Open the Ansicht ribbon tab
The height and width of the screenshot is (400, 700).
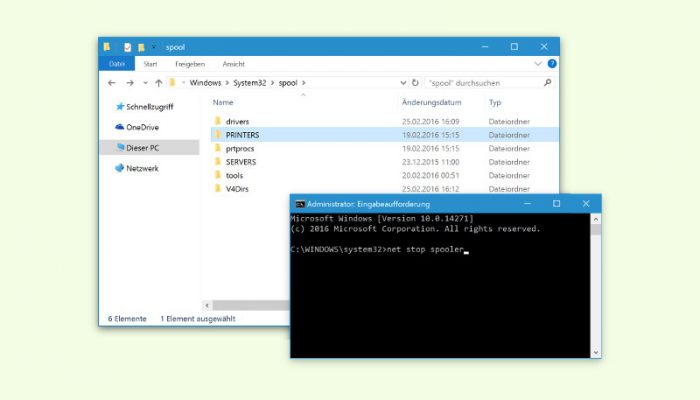[233, 64]
